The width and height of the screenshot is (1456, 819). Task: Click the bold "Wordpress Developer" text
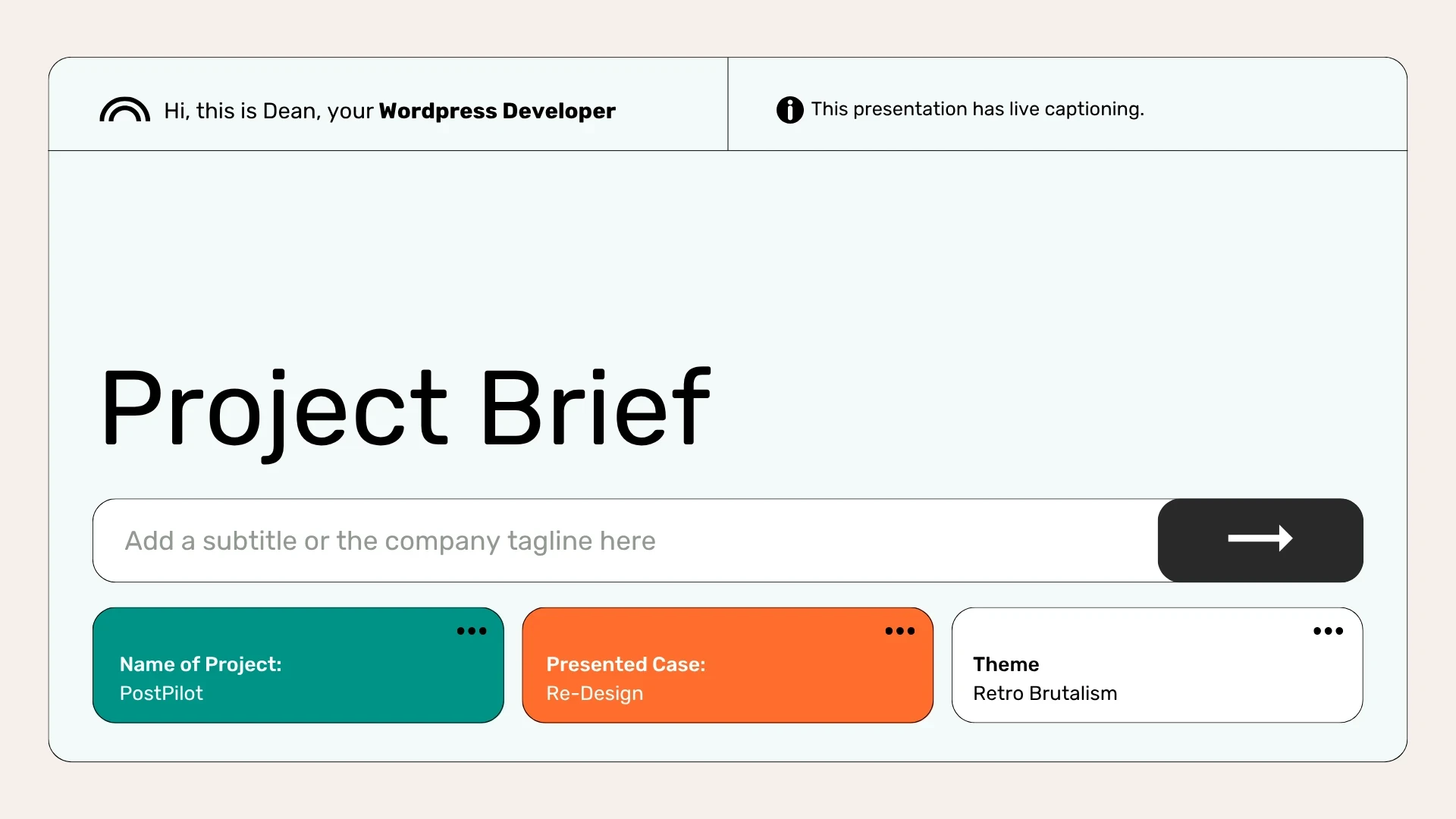tap(497, 111)
